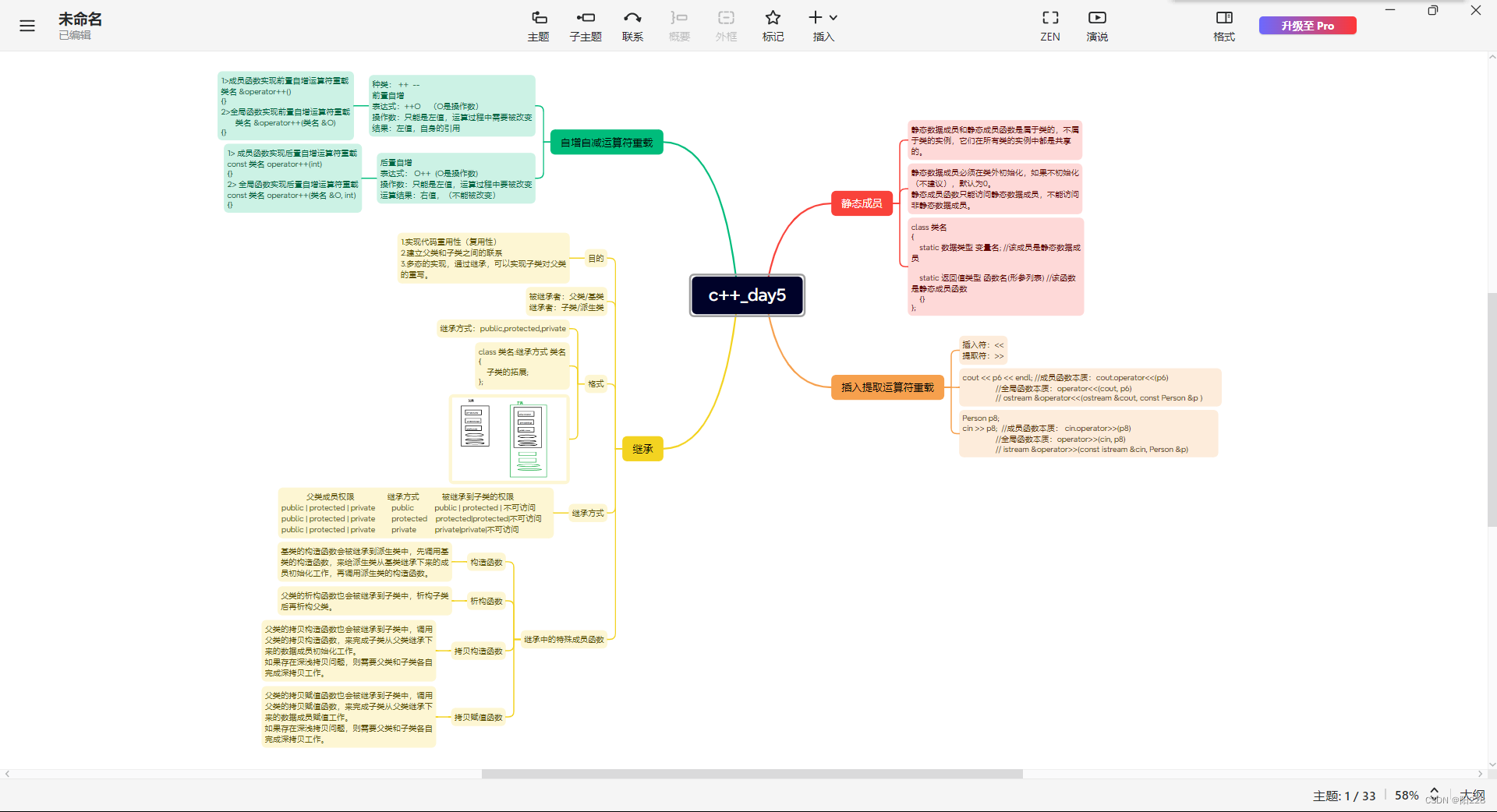Select the 插入符: << 提取符: >> node

(x=982, y=351)
